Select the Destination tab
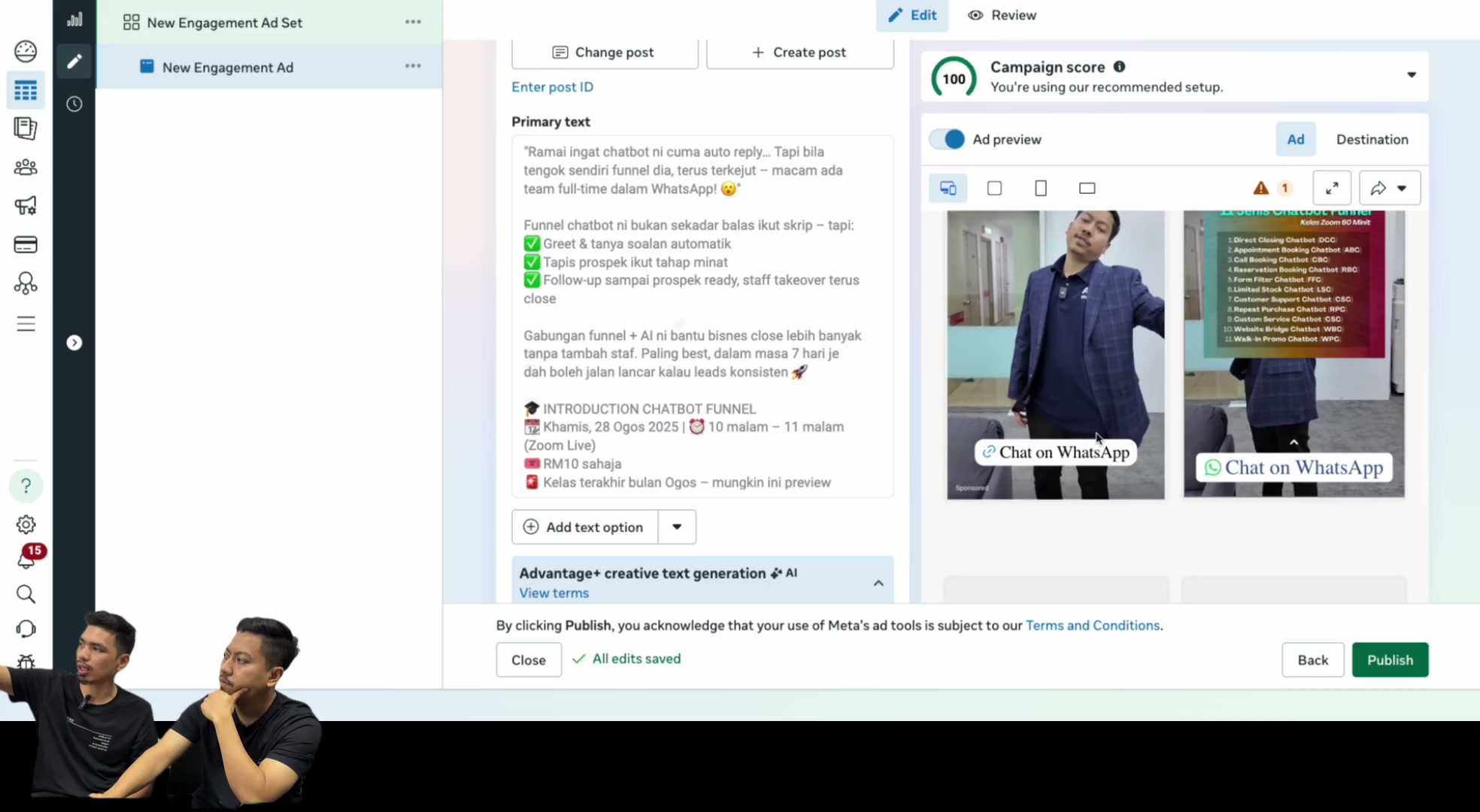This screenshot has height=812, width=1480. (1372, 139)
